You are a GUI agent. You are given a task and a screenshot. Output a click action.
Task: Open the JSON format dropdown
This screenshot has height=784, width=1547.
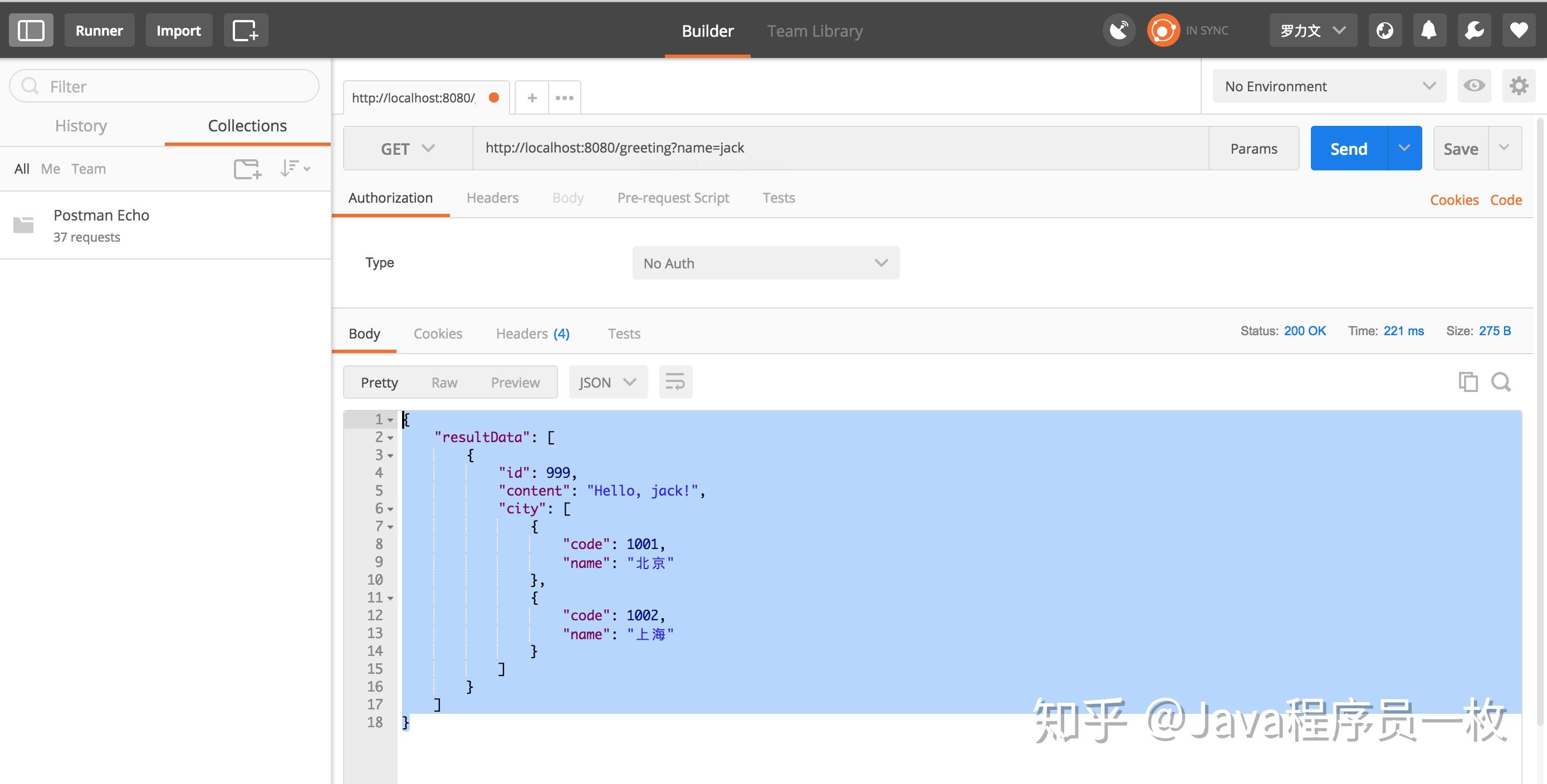[608, 382]
